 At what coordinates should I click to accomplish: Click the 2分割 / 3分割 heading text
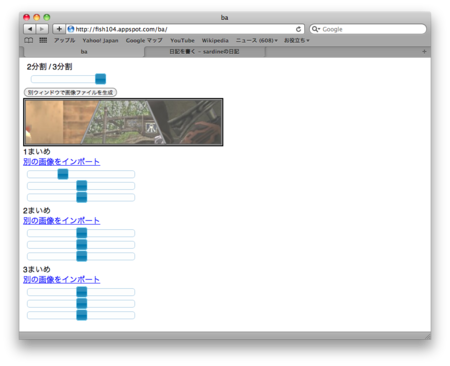click(49, 67)
